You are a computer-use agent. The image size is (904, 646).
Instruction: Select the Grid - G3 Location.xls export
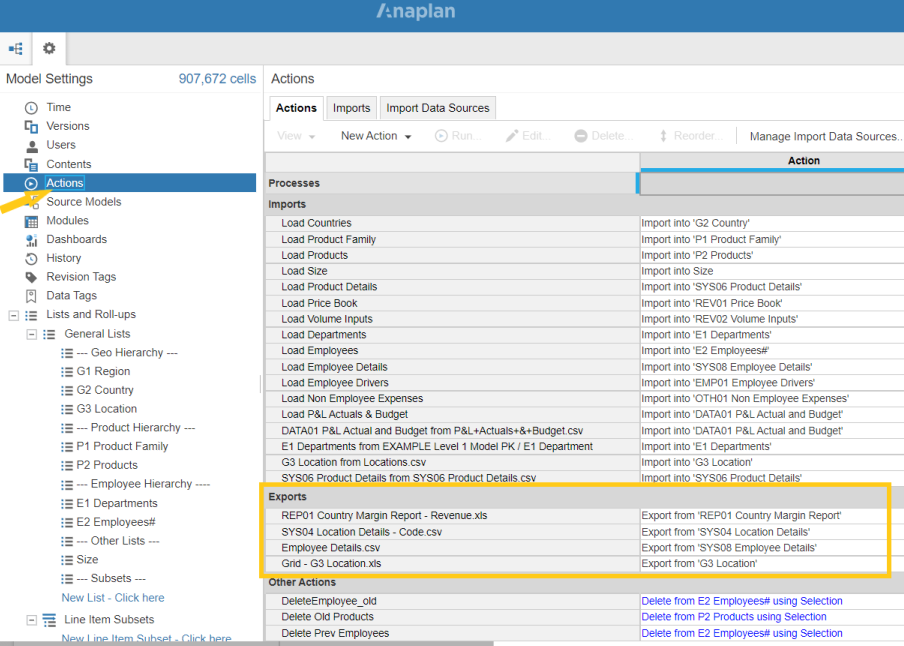tap(453, 564)
